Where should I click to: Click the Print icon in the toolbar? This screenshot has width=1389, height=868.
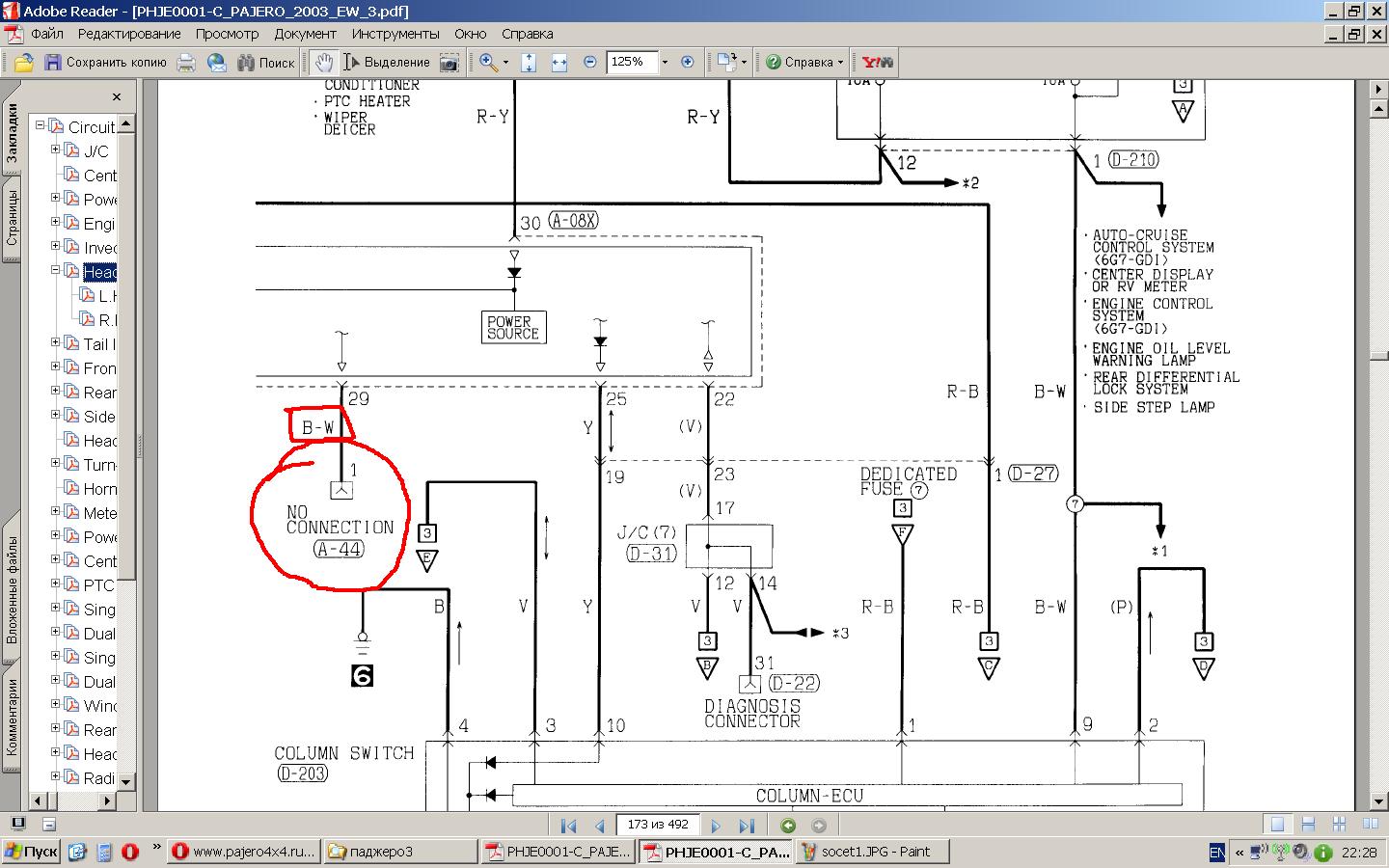[186, 63]
